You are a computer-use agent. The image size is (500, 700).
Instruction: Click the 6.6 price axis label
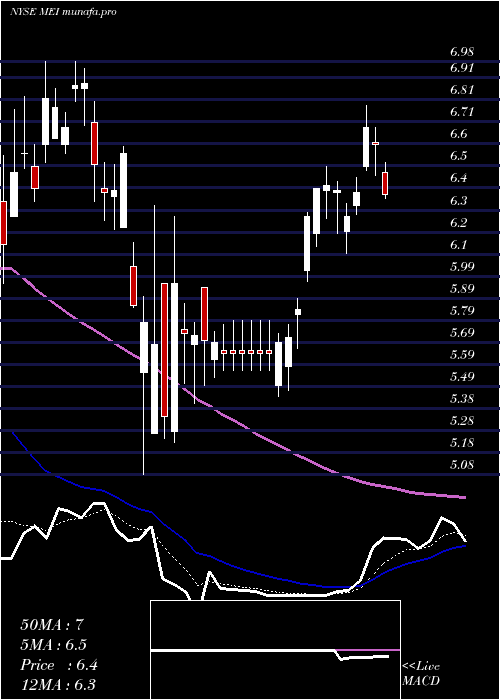(459, 134)
